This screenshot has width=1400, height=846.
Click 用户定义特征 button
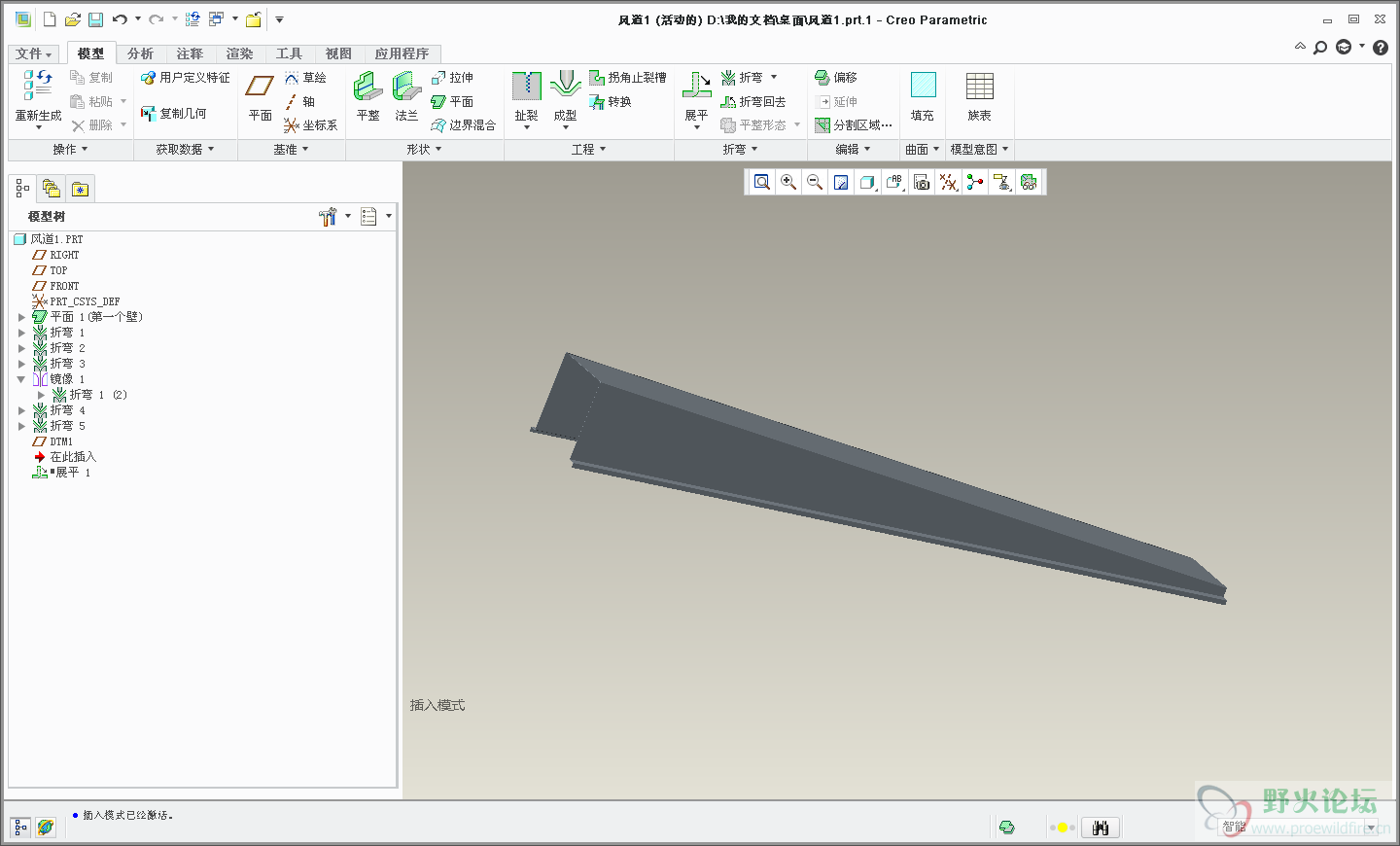click(186, 78)
